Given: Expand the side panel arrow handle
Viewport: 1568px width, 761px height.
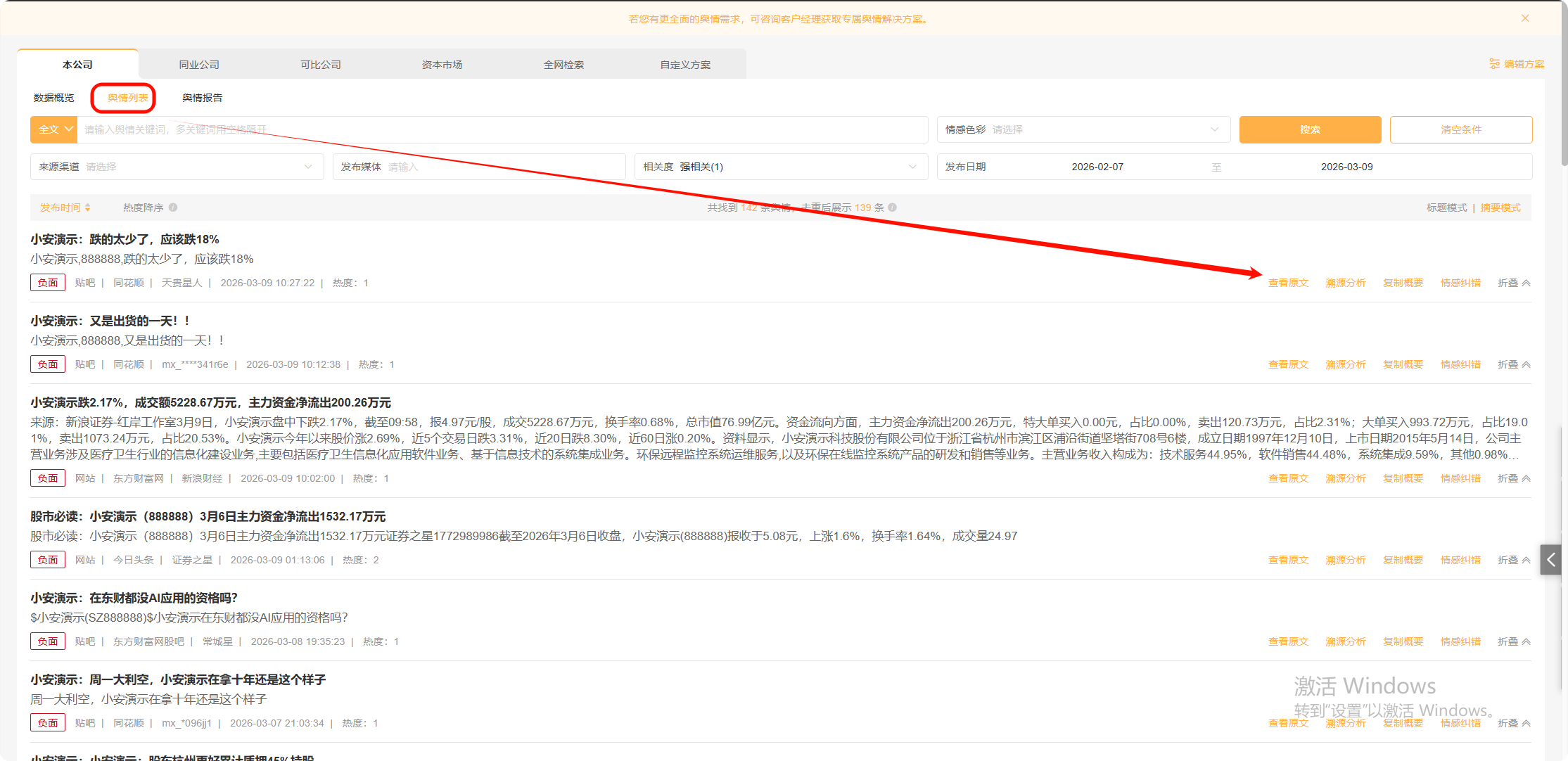Looking at the screenshot, I should tap(1550, 560).
